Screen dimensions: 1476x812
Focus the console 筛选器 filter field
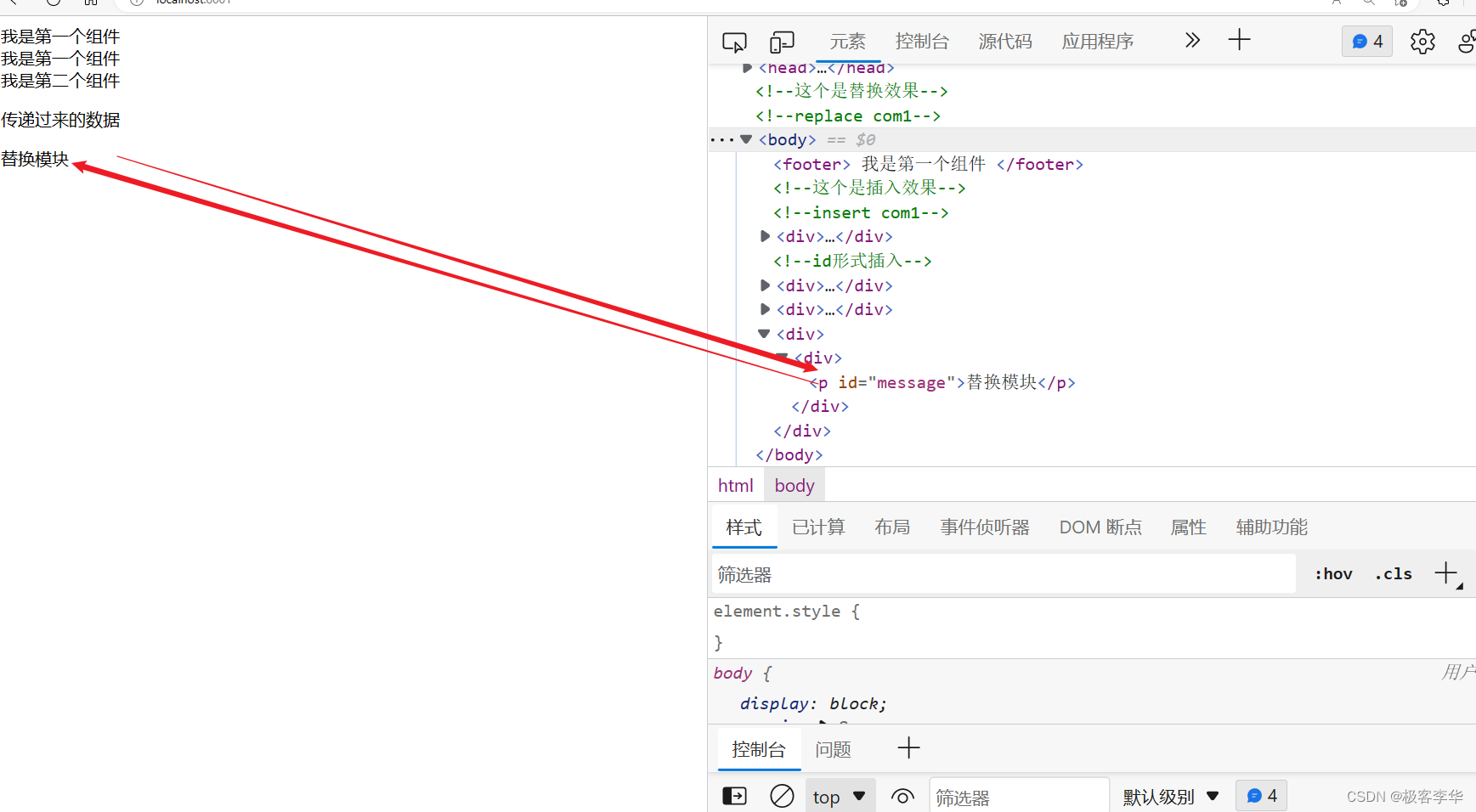point(1020,798)
